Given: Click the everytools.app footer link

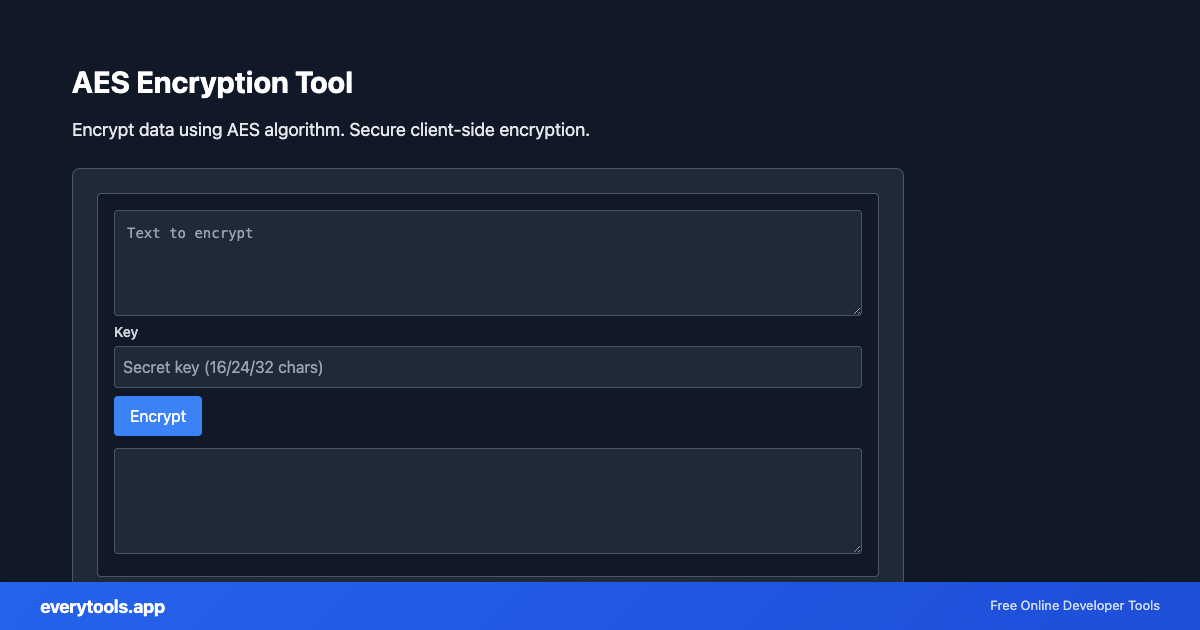Looking at the screenshot, I should [102, 607].
